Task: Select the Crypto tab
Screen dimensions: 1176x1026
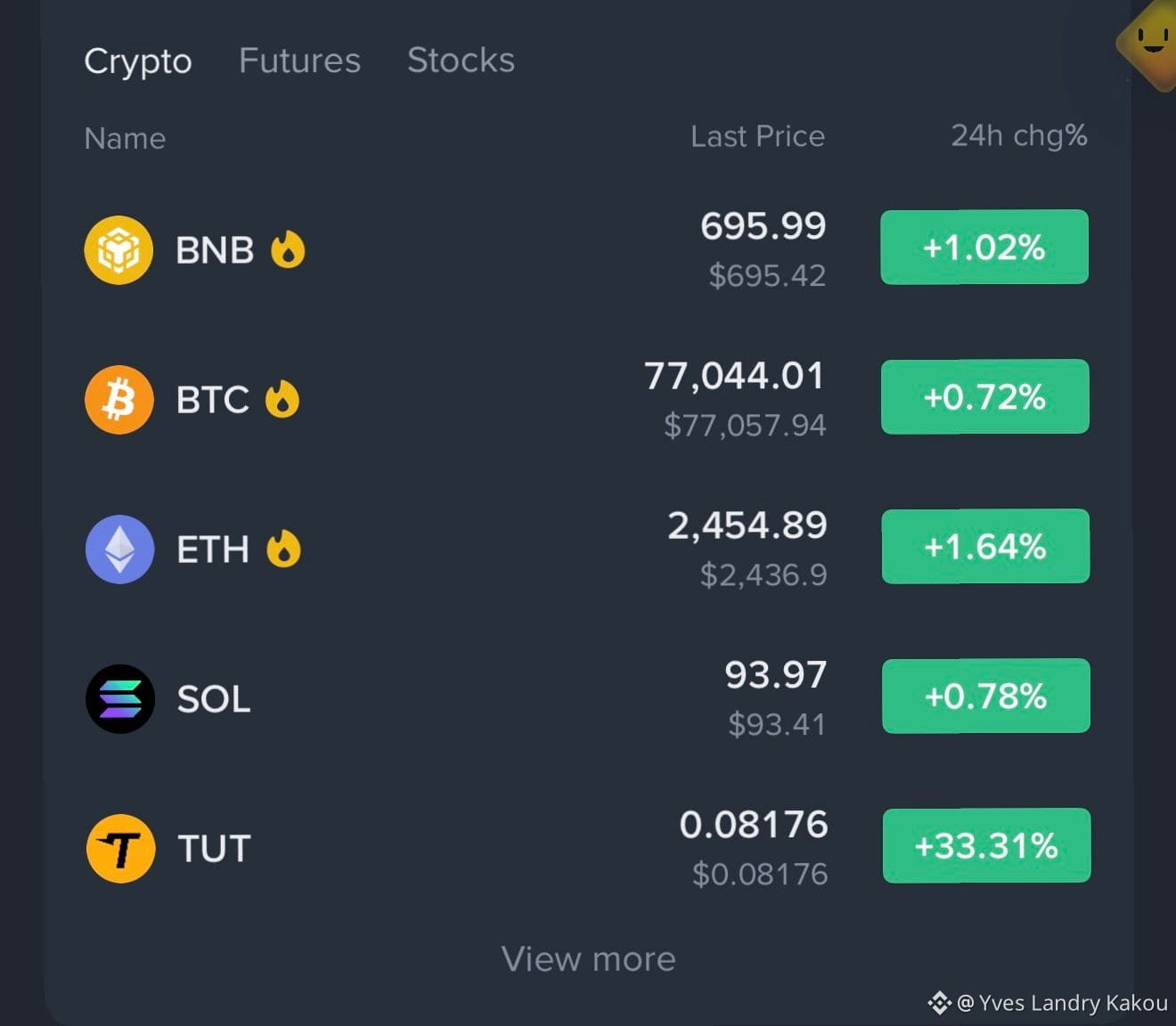Action: [138, 61]
